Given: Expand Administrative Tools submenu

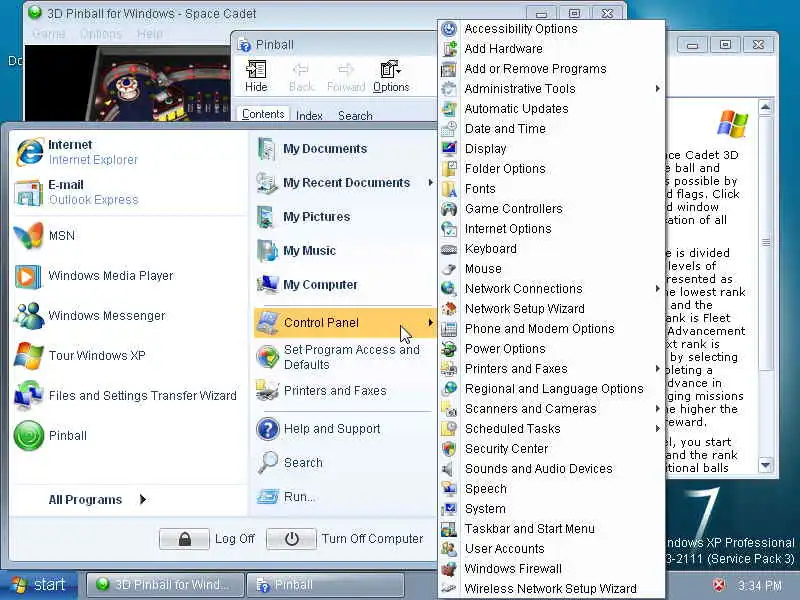Looking at the screenshot, I should pyautogui.click(x=552, y=89).
